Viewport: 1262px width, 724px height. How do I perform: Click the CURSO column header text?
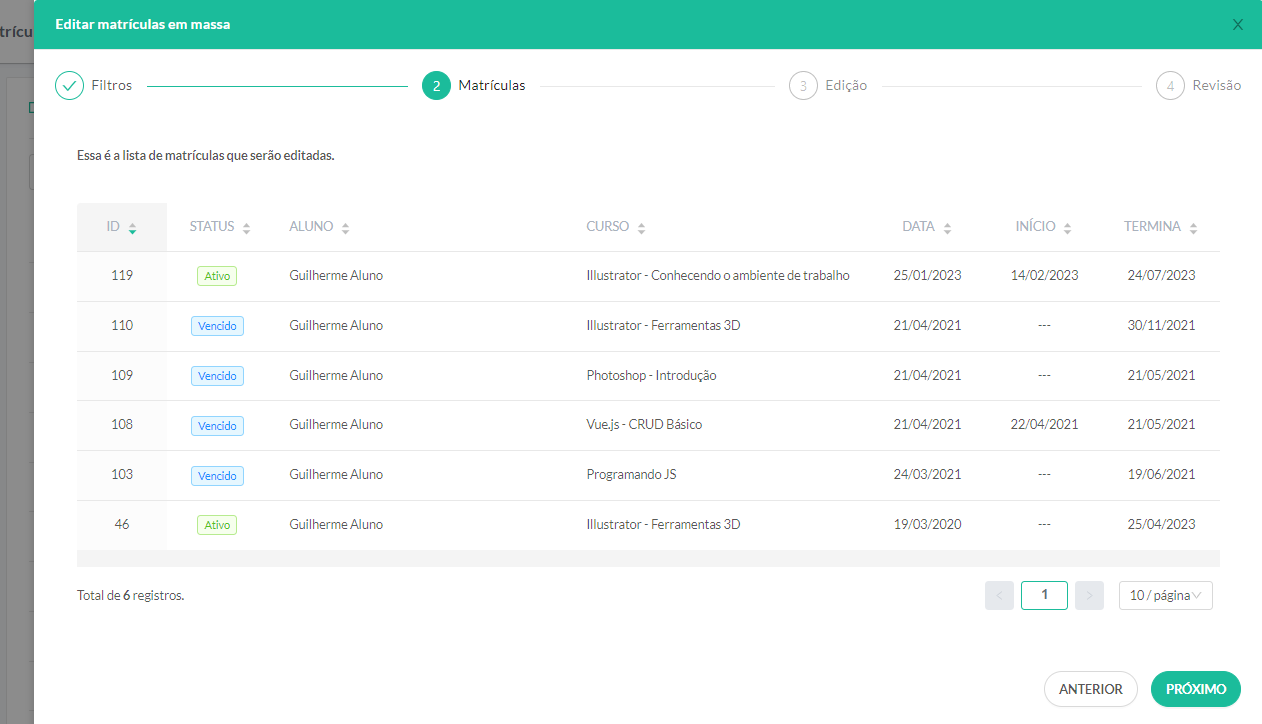608,227
